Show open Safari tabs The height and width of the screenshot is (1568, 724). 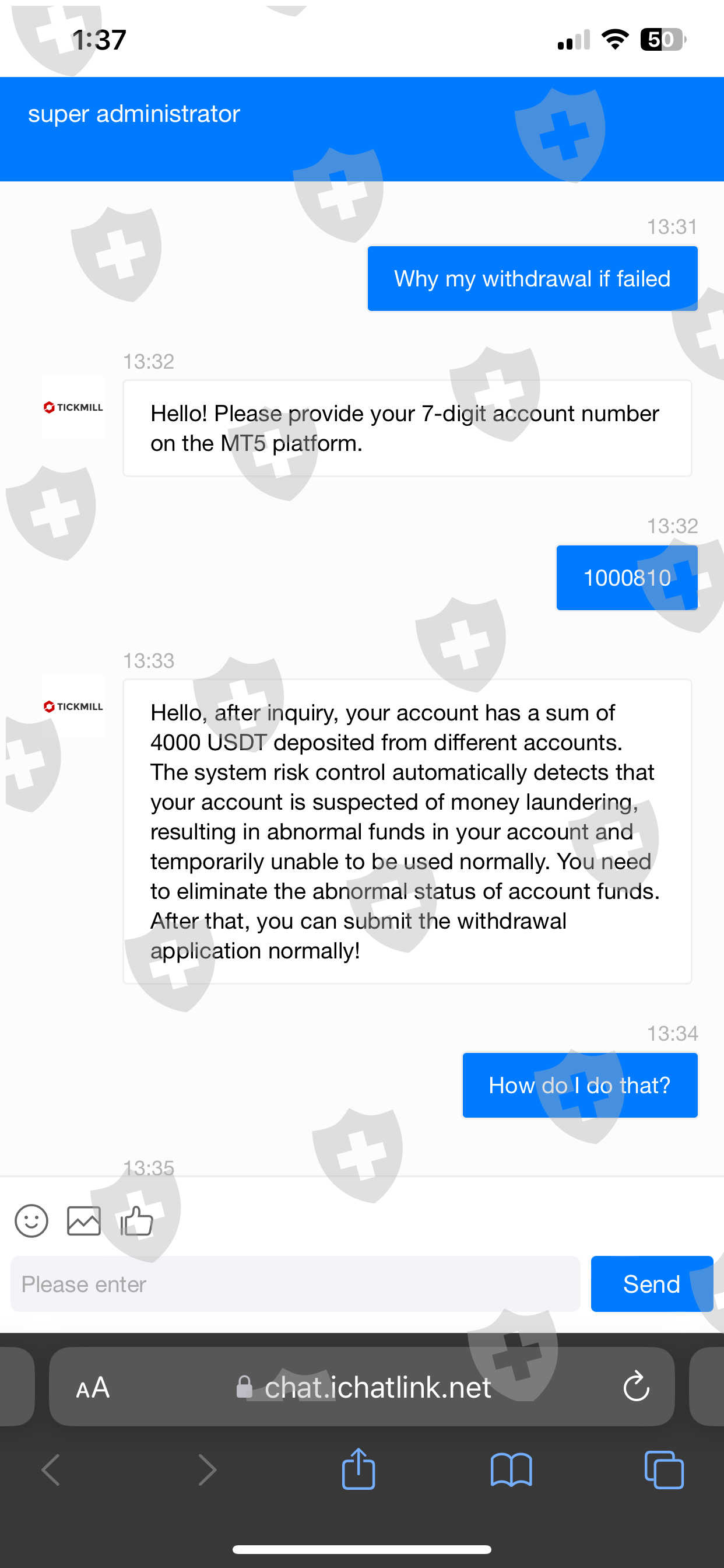[x=663, y=1470]
